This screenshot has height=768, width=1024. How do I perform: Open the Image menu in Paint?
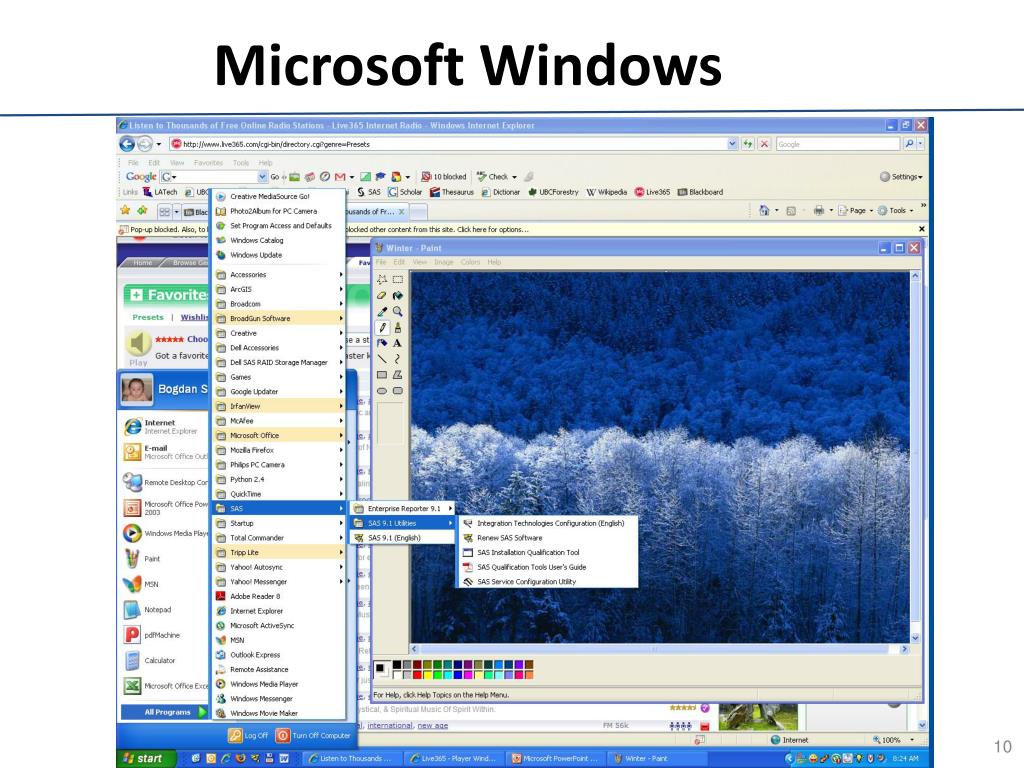point(443,262)
